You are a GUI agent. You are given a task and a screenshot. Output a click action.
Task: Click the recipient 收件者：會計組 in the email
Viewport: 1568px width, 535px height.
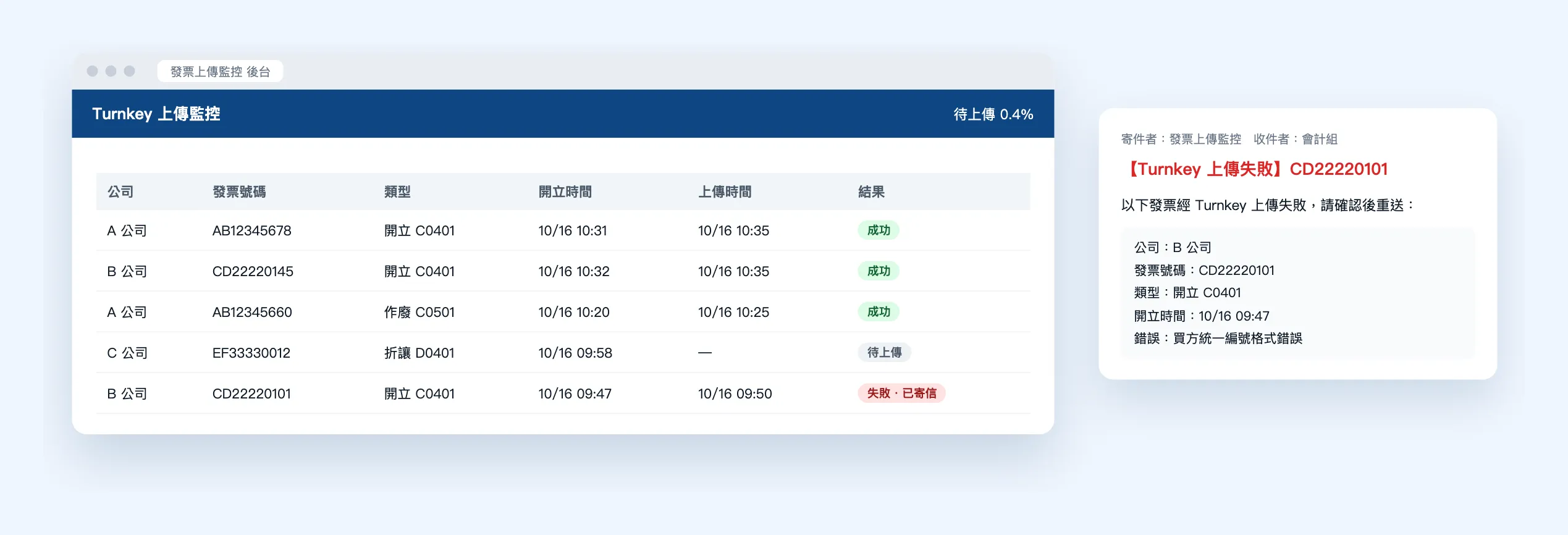click(1295, 140)
